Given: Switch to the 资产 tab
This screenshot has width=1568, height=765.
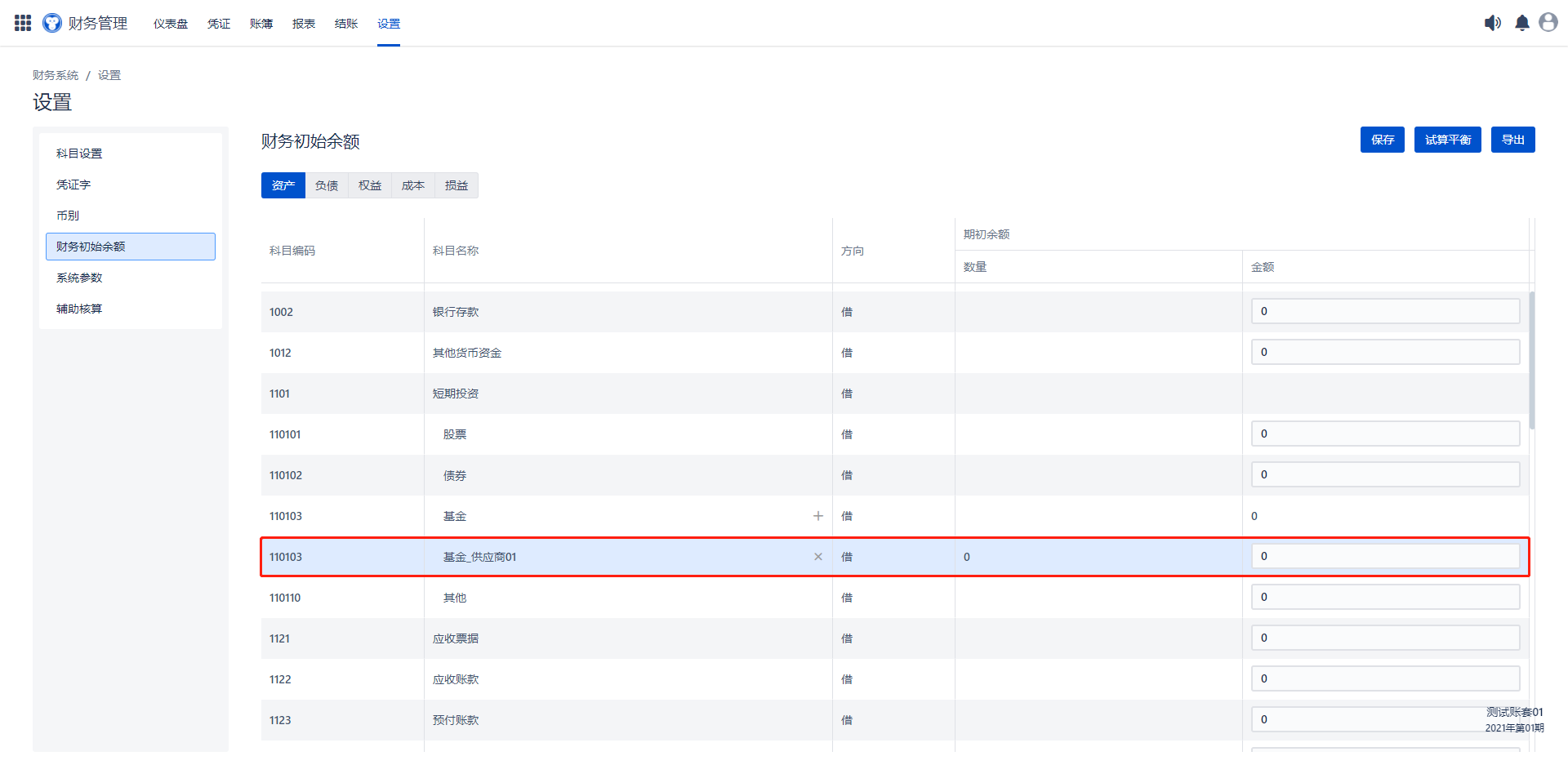Looking at the screenshot, I should tap(283, 185).
